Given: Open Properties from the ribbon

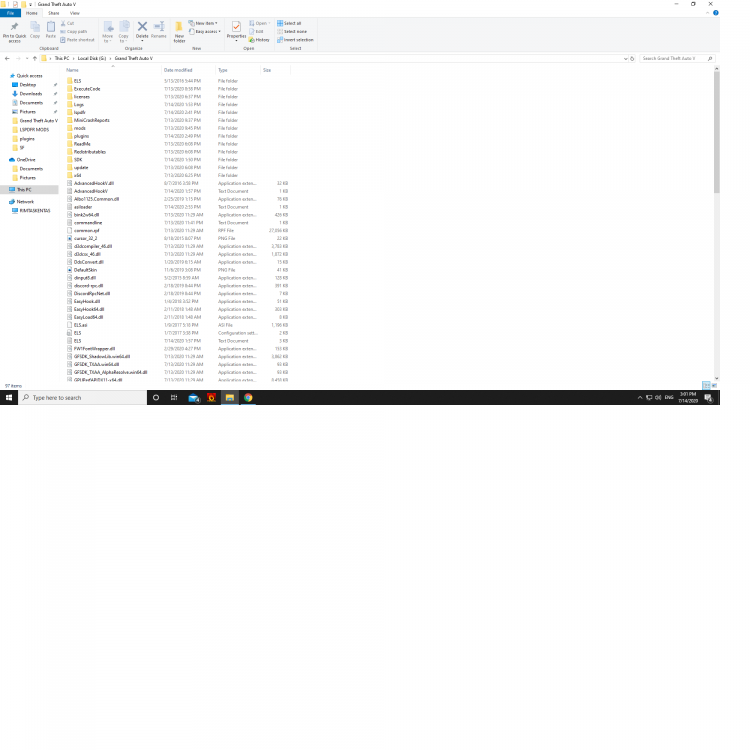Looking at the screenshot, I should (x=236, y=30).
